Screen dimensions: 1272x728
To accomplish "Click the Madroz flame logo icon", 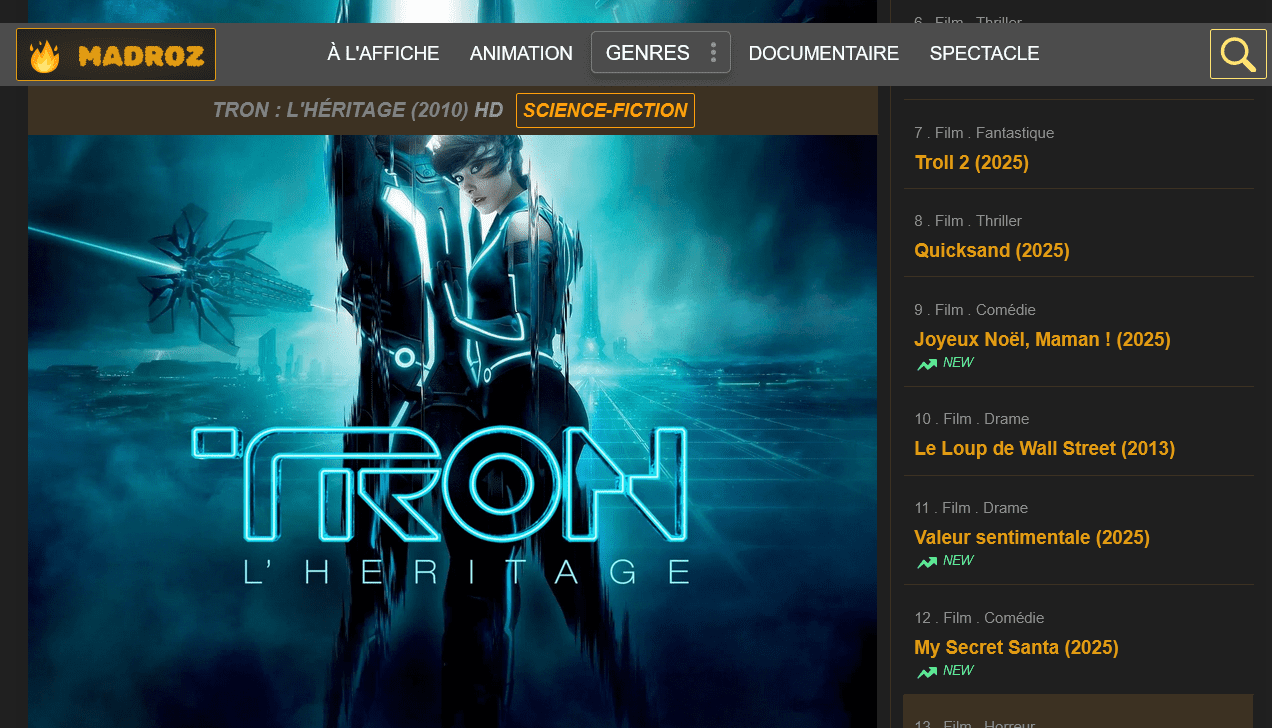I will (45, 56).
